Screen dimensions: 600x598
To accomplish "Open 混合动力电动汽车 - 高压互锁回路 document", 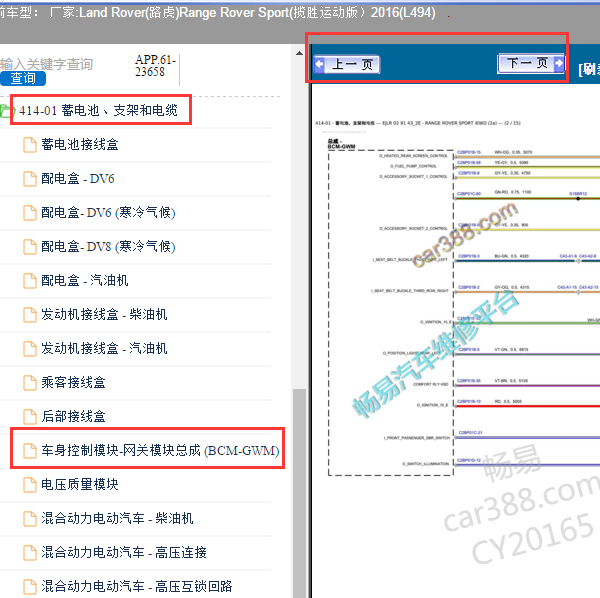I will [x=137, y=586].
